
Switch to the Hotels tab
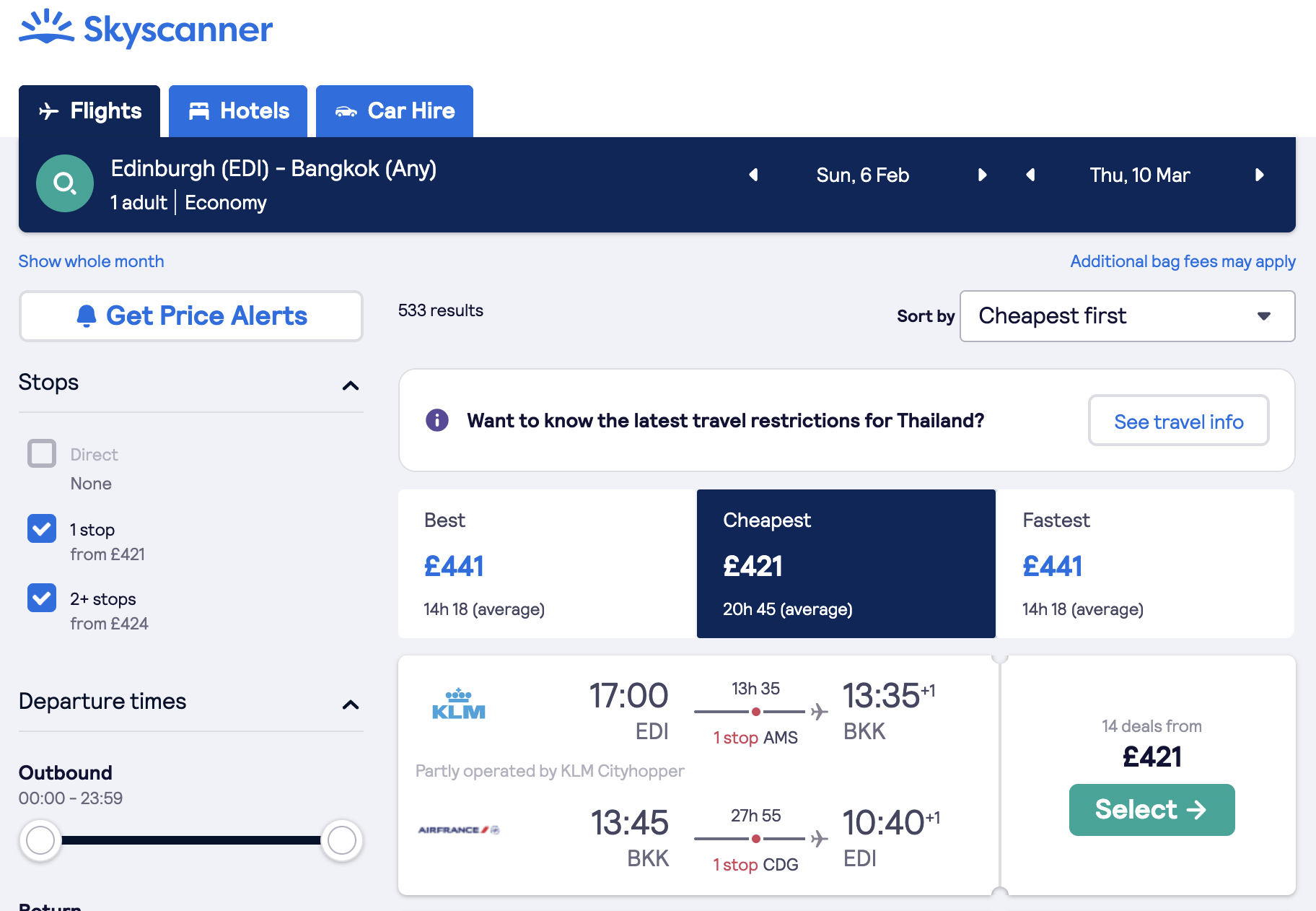[x=238, y=111]
